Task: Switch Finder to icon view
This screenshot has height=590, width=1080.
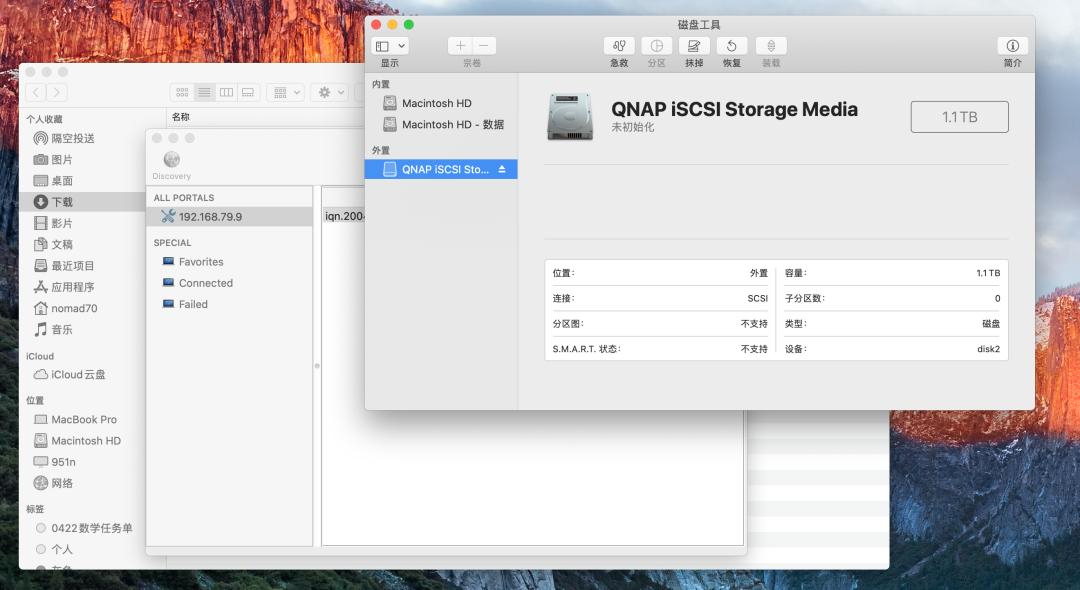Action: point(182,92)
